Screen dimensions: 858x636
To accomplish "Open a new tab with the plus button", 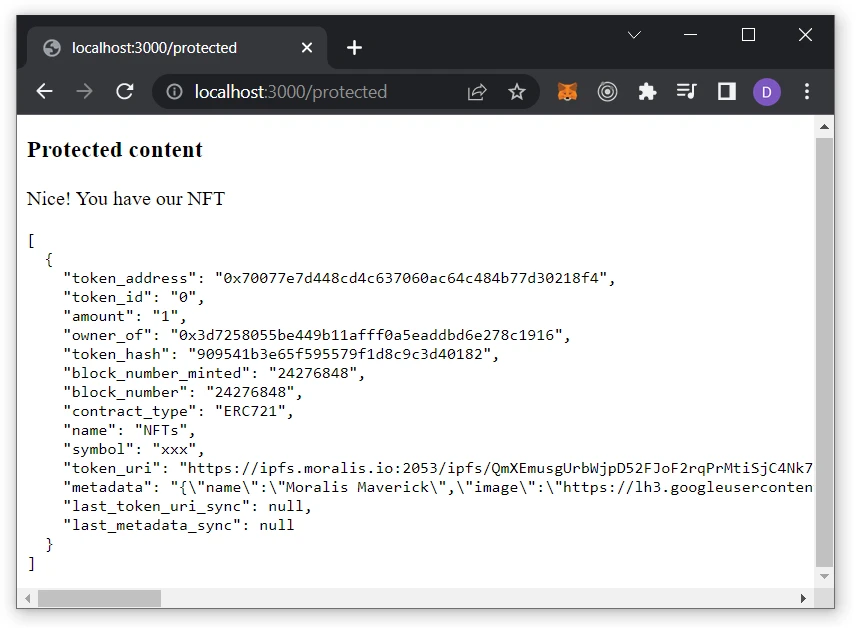I will tap(354, 46).
